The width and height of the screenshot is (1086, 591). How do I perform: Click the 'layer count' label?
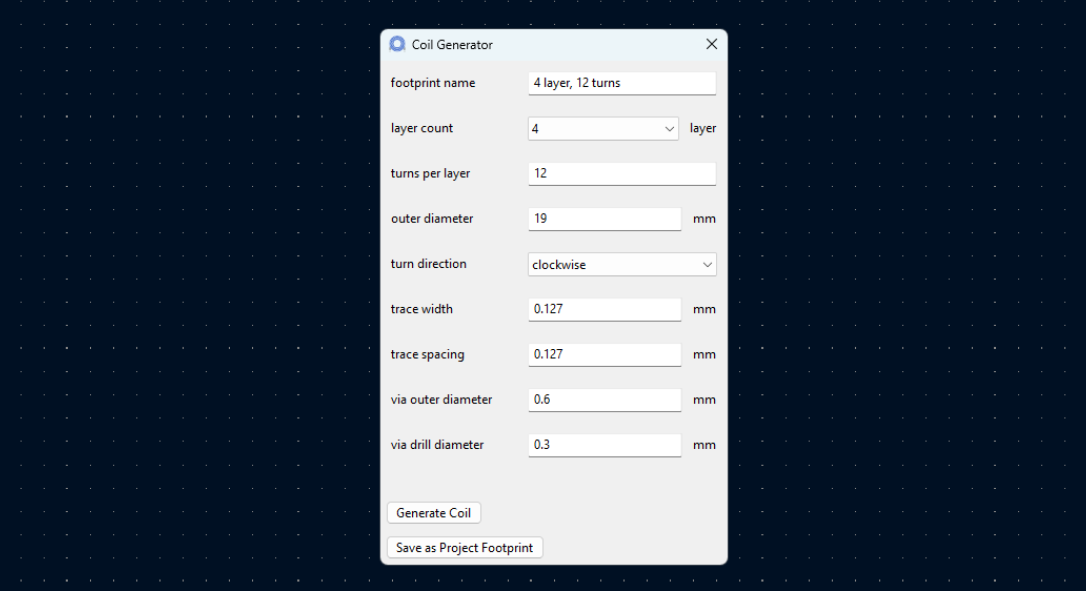click(x=422, y=128)
